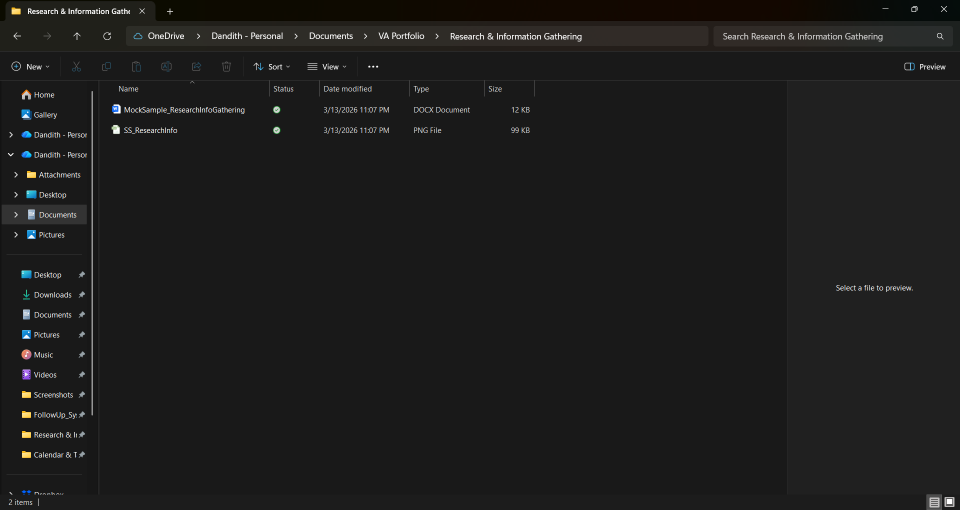
Task: Navigate to Dandith - Personal breadcrumb
Action: click(x=247, y=36)
